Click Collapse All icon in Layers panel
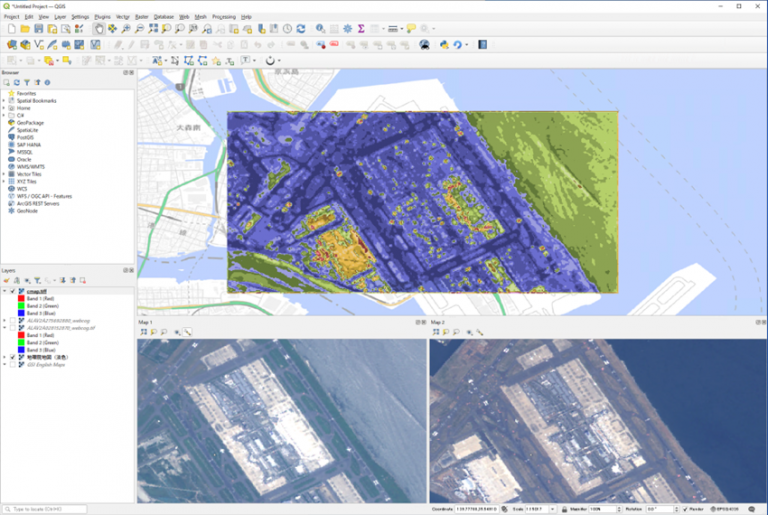The image size is (768, 515). point(72,280)
